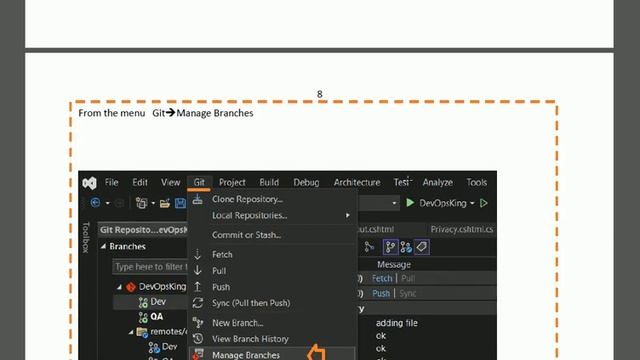640x360 pixels.
Task: Open the Test menu
Action: click(x=402, y=182)
